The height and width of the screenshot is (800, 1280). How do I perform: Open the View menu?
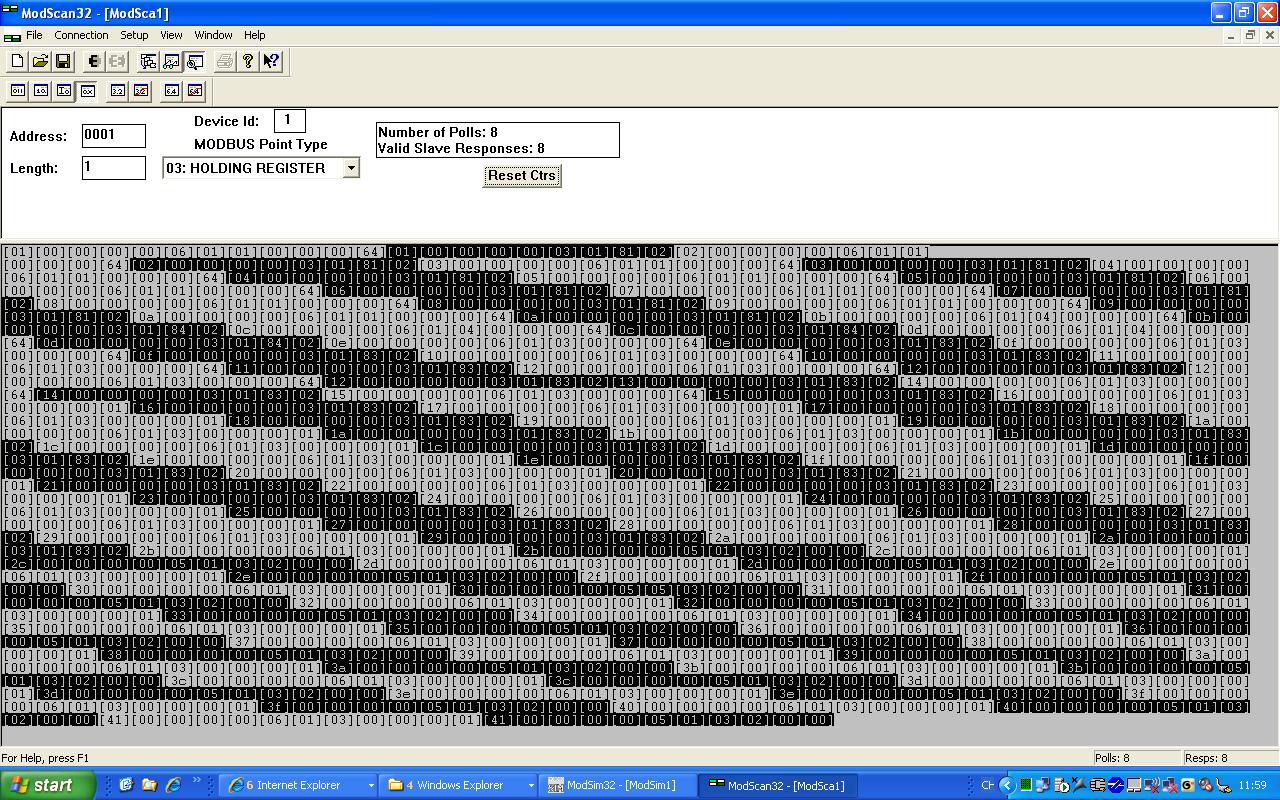[171, 35]
